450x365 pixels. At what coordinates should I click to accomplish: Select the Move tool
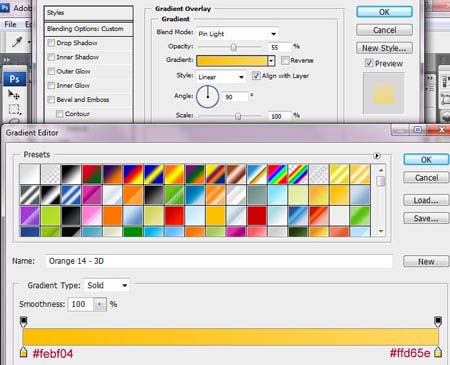(x=14, y=95)
